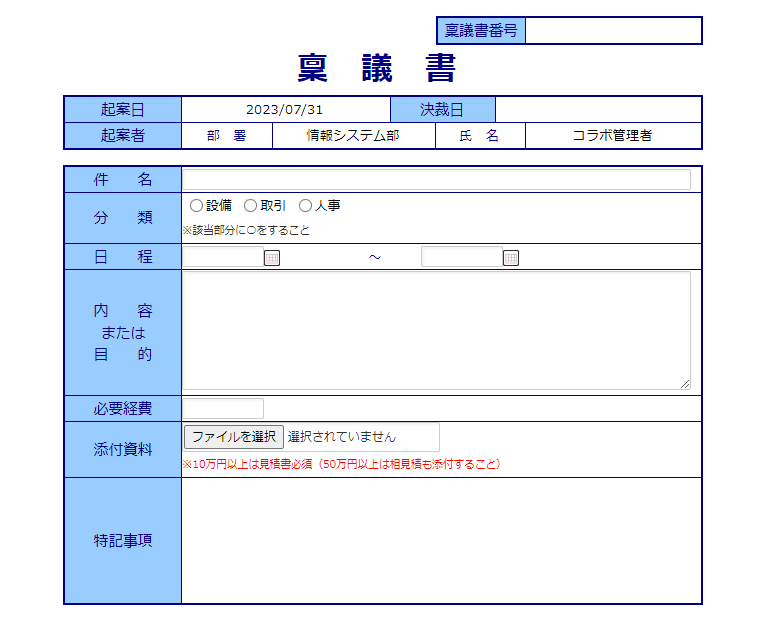Click the コラボ管理者 name cell
Image resolution: width=765 pixels, height=622 pixels.
[612, 136]
